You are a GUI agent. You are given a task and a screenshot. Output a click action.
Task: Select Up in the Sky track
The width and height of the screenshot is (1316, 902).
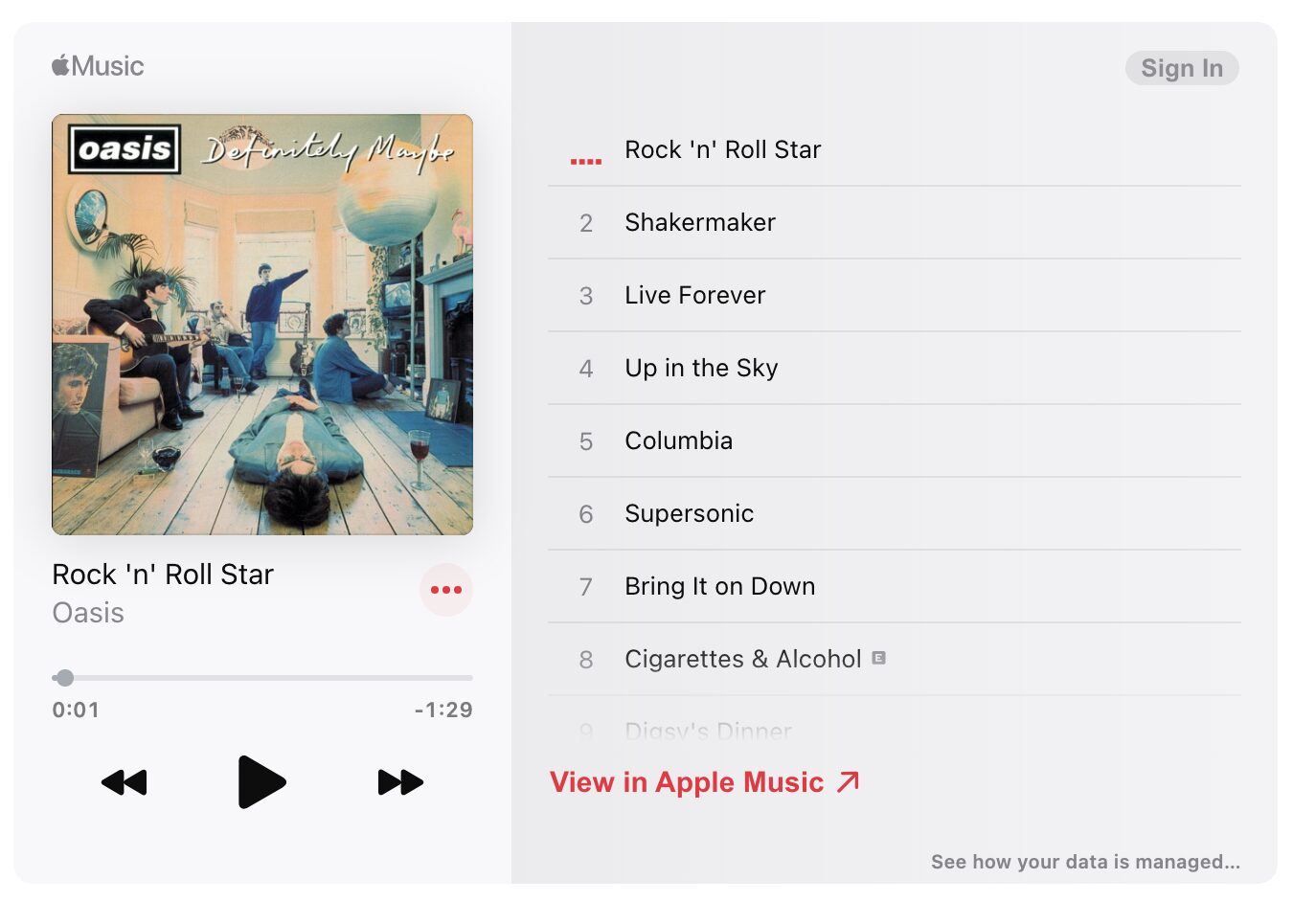[895, 368]
